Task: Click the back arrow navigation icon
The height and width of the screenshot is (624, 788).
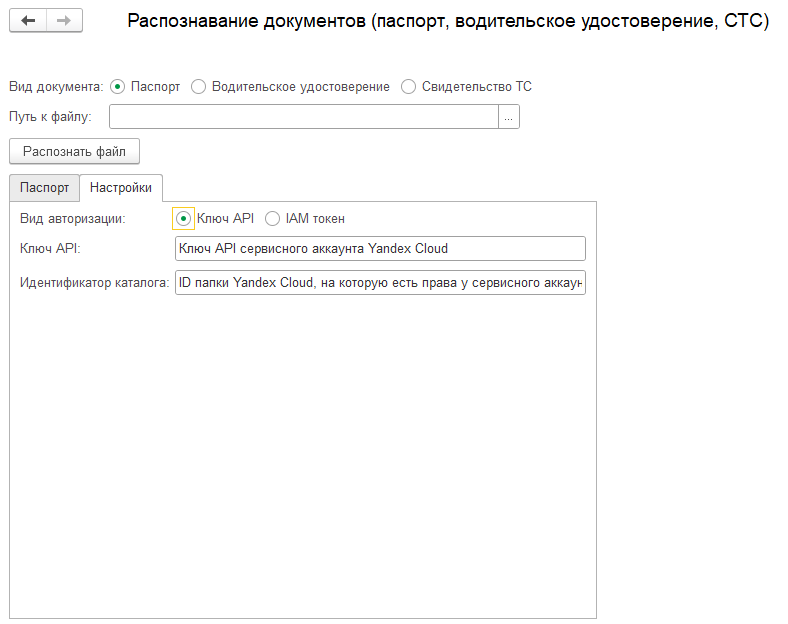Action: (x=28, y=21)
